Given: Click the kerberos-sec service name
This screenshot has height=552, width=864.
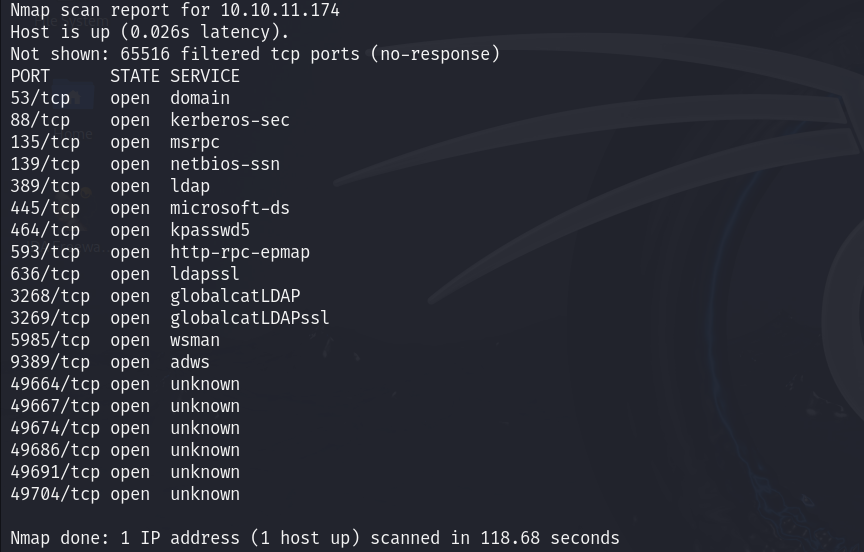Looking at the screenshot, I should click(x=230, y=120).
